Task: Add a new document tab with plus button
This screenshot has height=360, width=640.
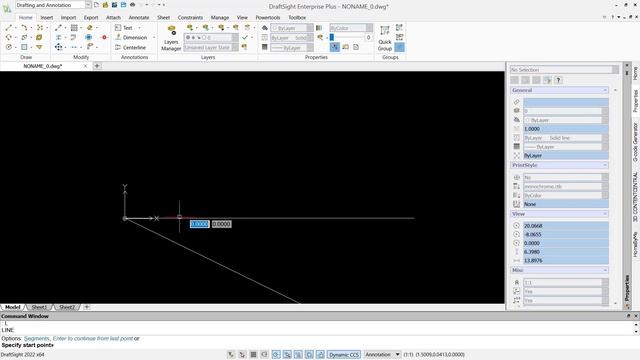Action: point(97,66)
